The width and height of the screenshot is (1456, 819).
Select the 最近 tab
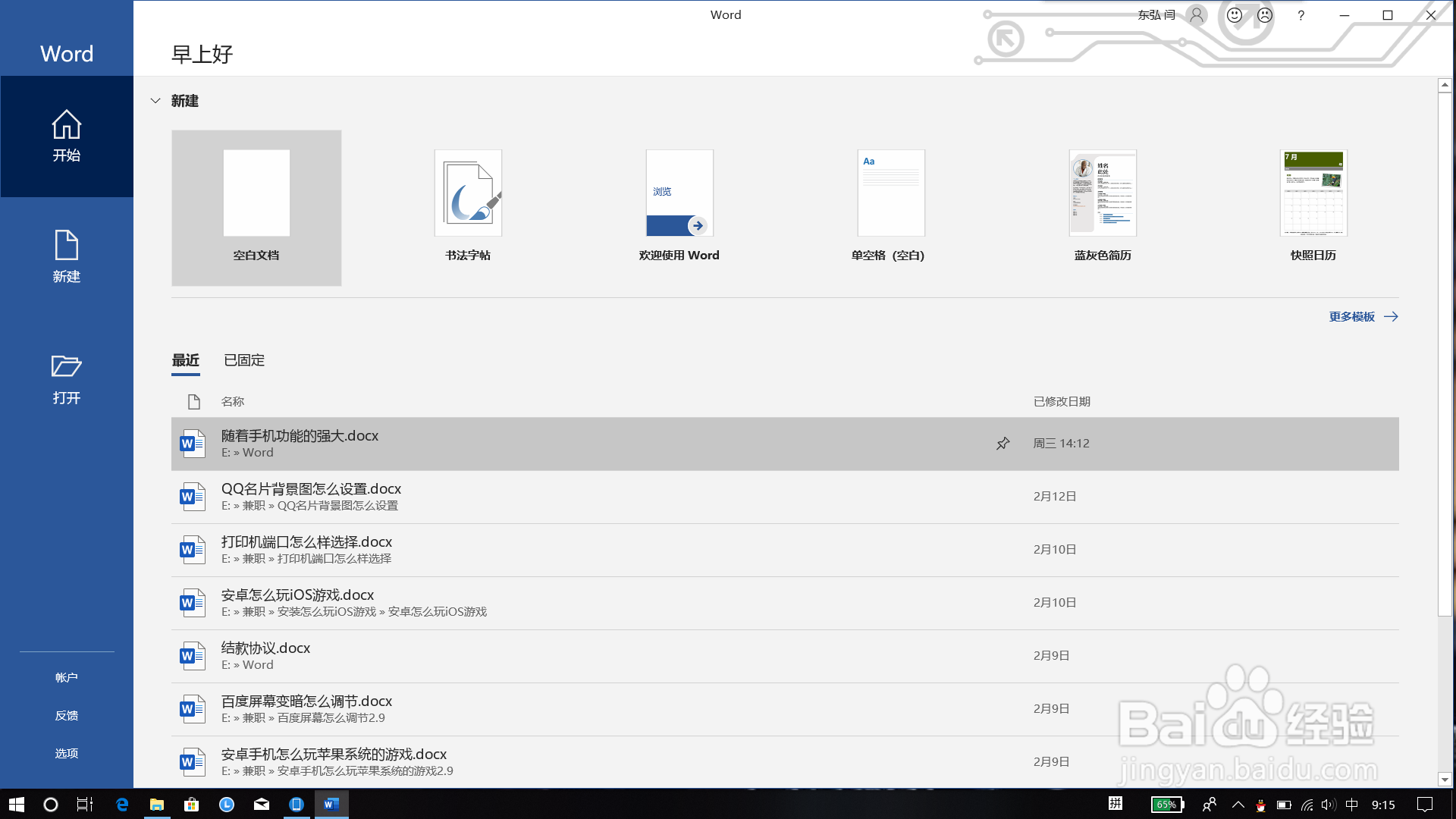[x=186, y=360]
